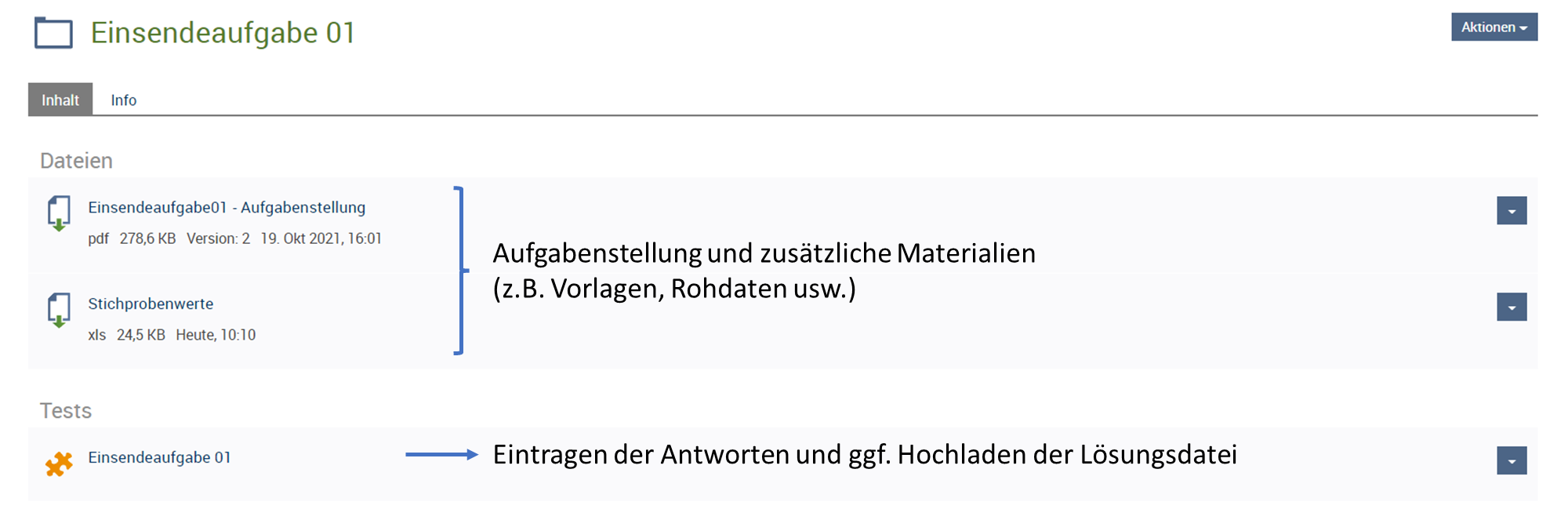The image size is (1568, 520).
Task: Expand actions menu for Einsendeaufgabe 01 test
Action: [x=1512, y=460]
